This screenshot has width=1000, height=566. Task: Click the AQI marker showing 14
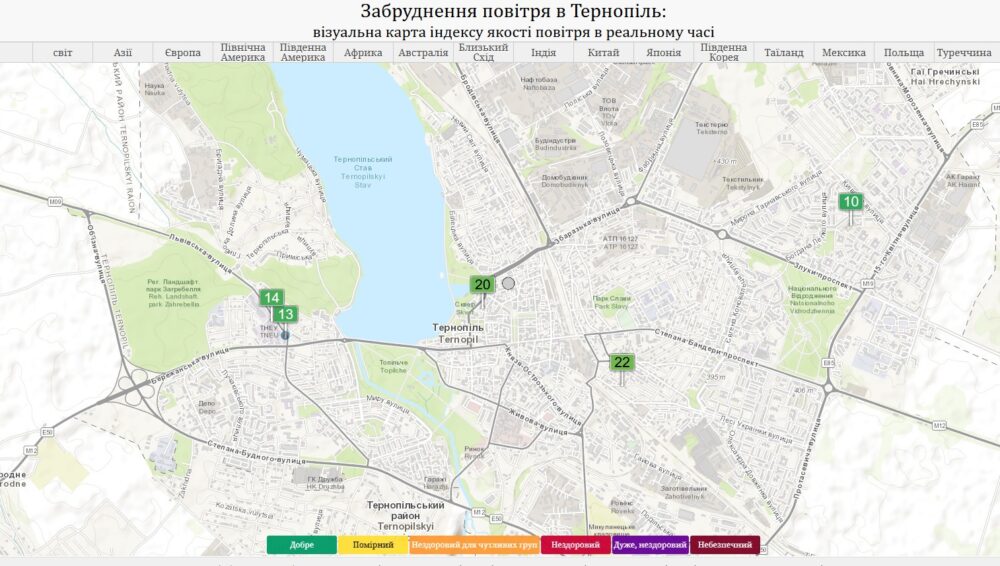(x=271, y=297)
